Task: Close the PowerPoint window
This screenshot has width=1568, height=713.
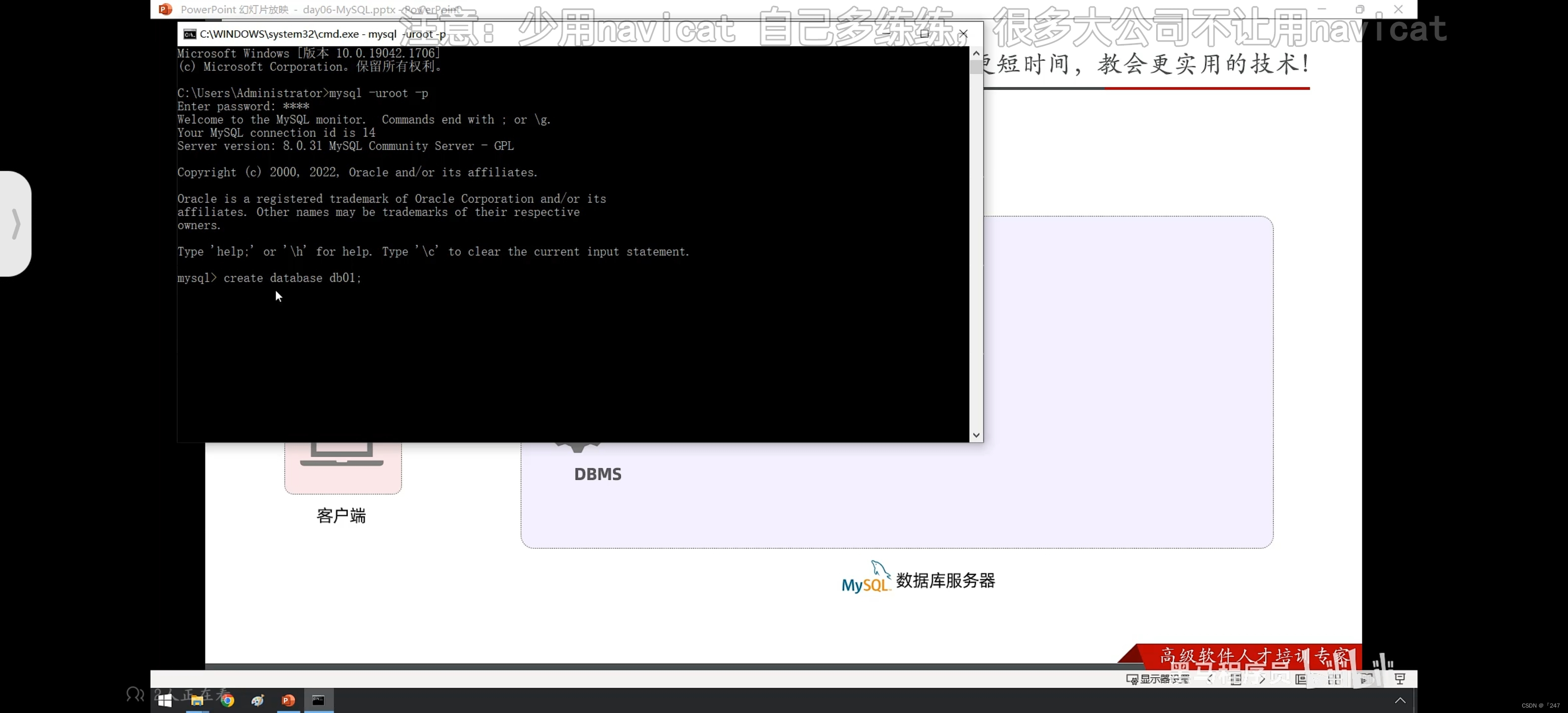Action: coord(1398,9)
